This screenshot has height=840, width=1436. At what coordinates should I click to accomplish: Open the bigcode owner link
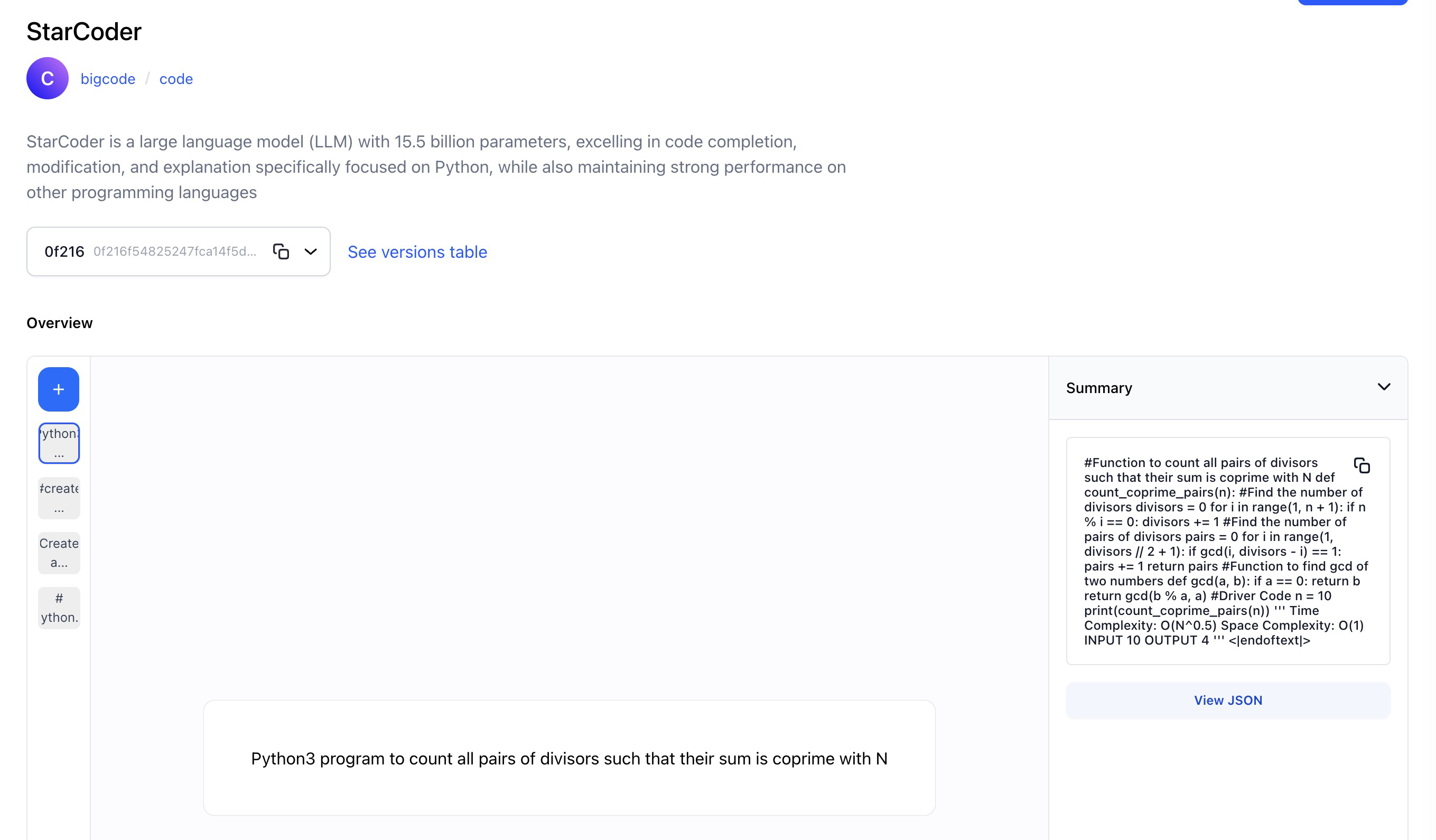pos(108,79)
